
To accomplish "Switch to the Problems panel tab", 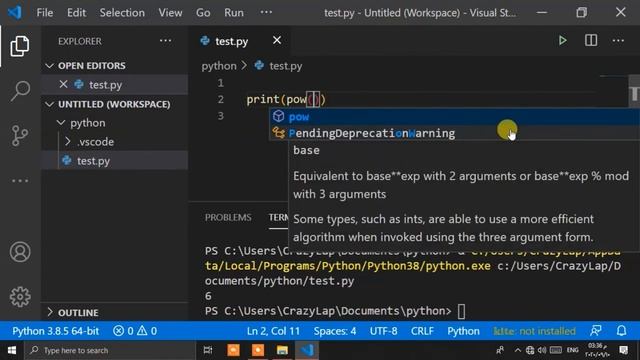I will tap(228, 217).
